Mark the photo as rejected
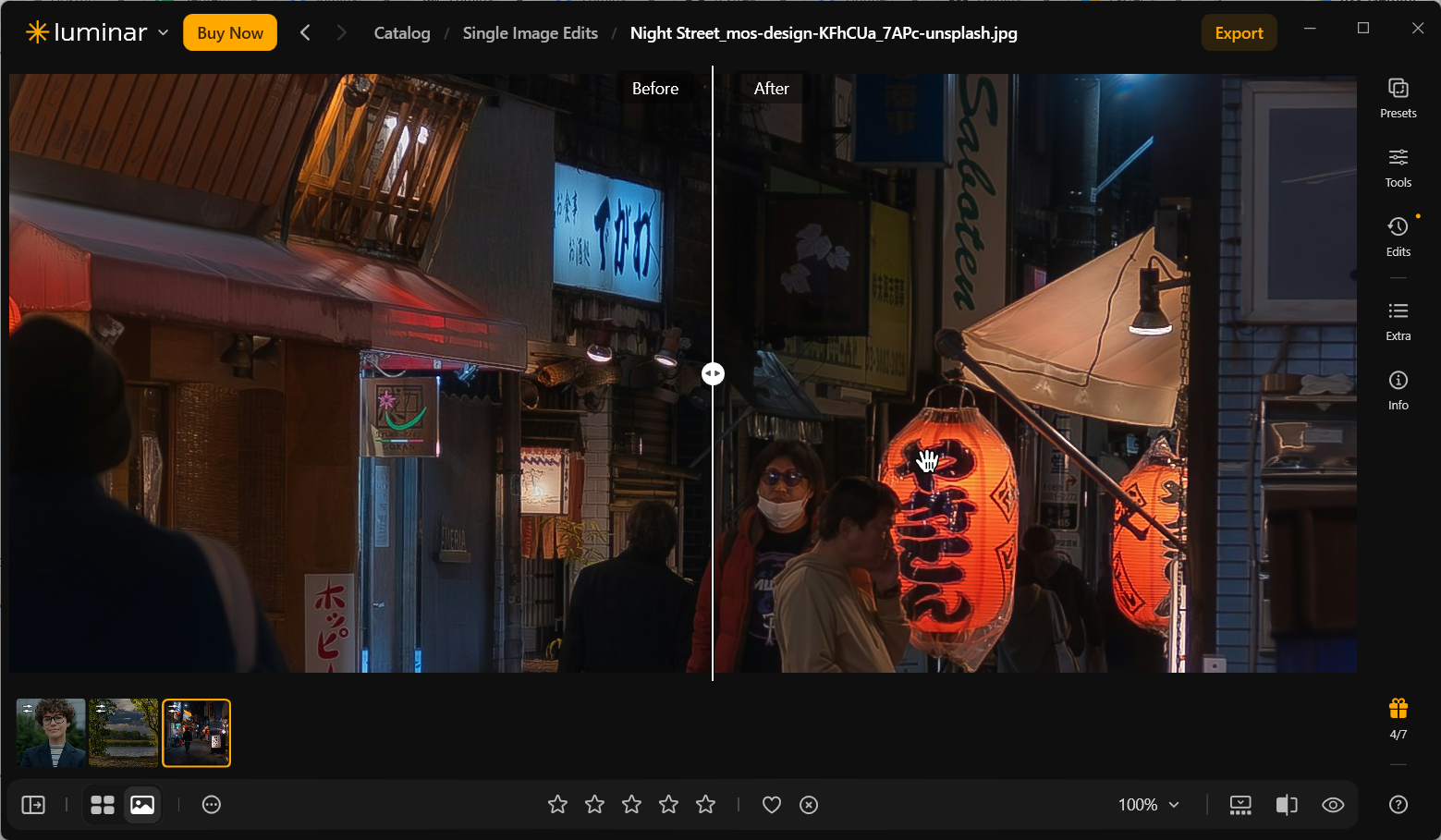 tap(809, 805)
